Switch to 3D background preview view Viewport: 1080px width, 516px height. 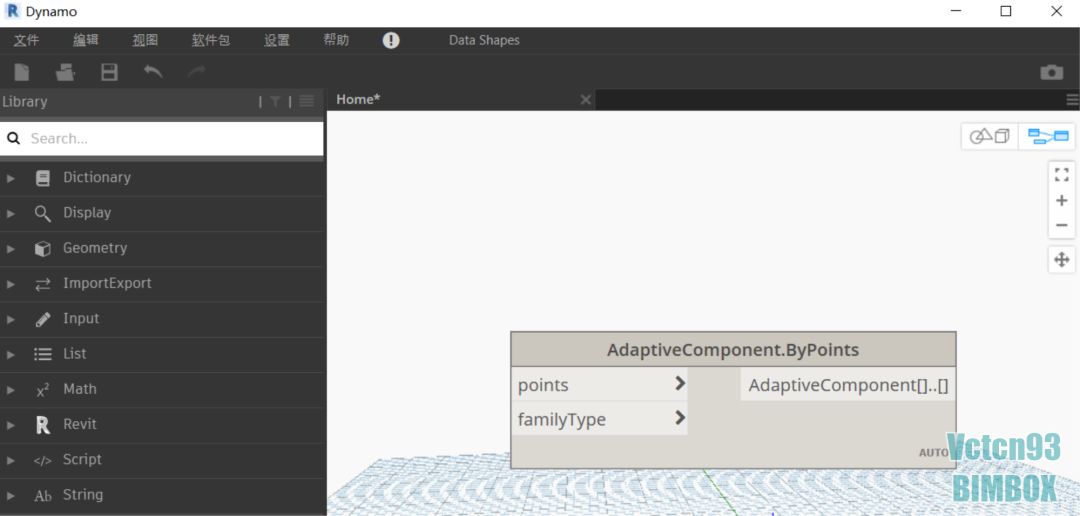[x=990, y=136]
